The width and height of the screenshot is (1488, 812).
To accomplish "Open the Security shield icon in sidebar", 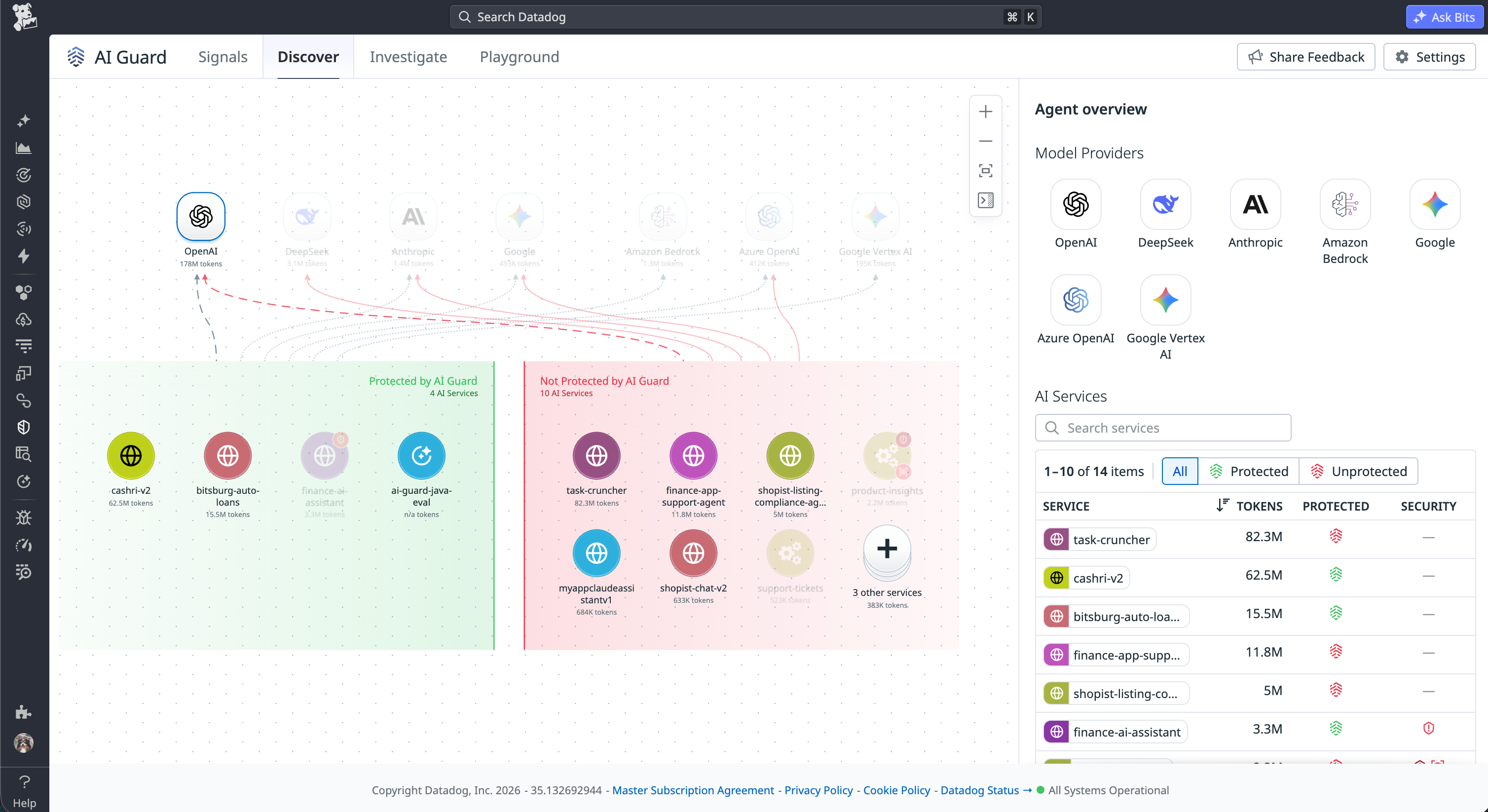I will [x=24, y=427].
